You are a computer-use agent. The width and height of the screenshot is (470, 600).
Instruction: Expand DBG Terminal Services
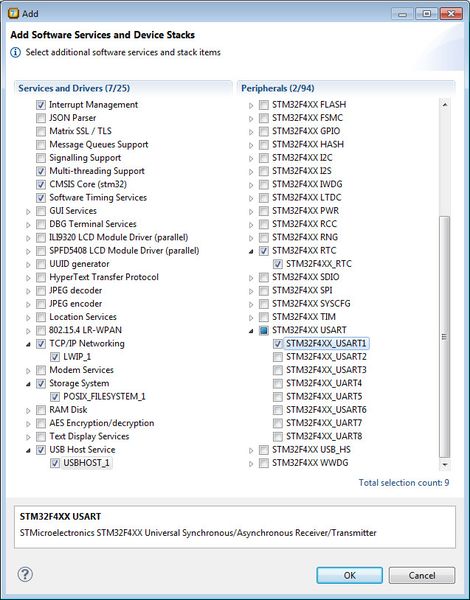[x=28, y=225]
